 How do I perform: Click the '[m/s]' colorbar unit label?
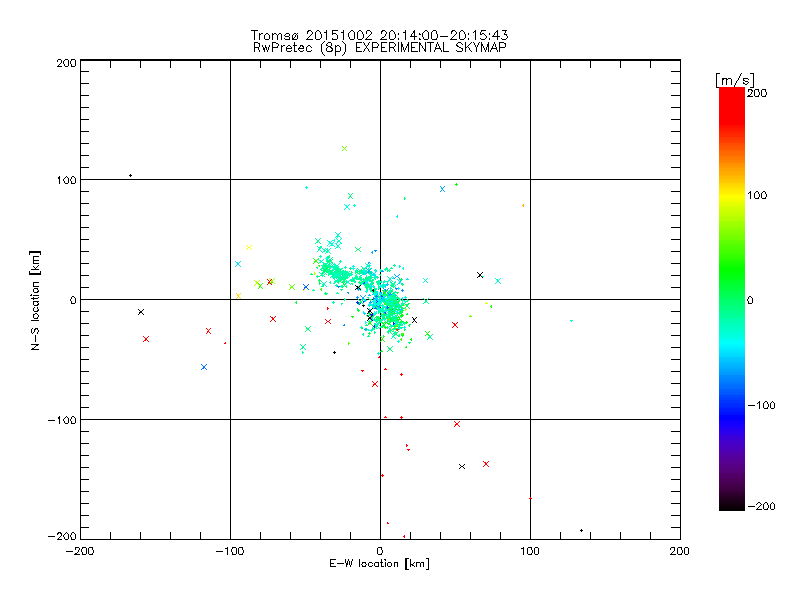[x=735, y=80]
